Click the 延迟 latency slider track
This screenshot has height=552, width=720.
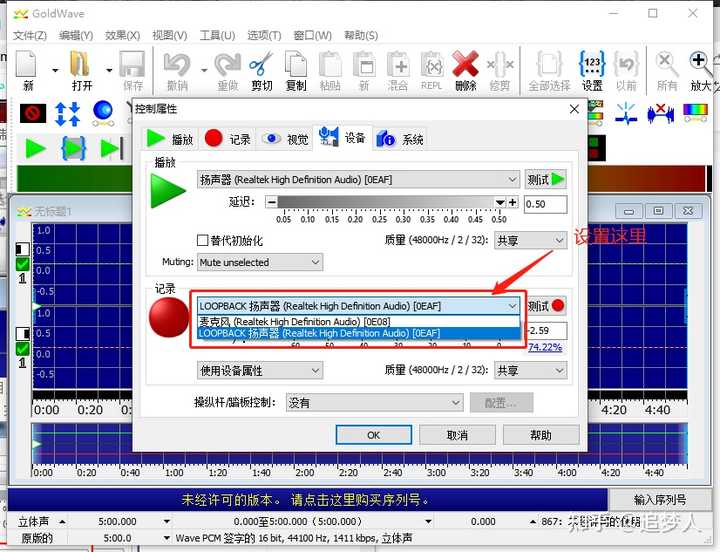386,203
